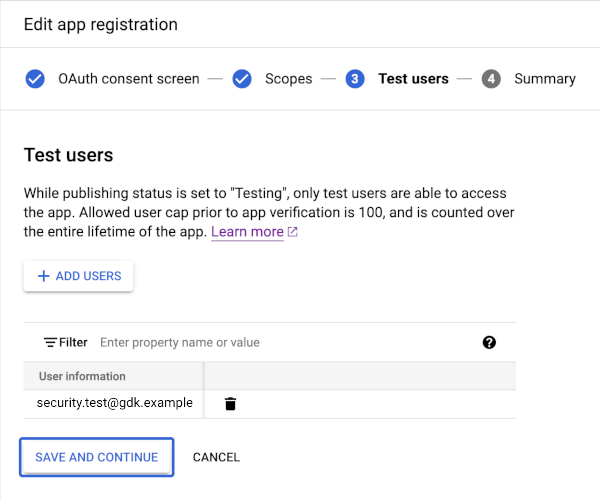600x500 pixels.
Task: Delete test user security.test@gdk.example via trash icon
Action: point(231,404)
